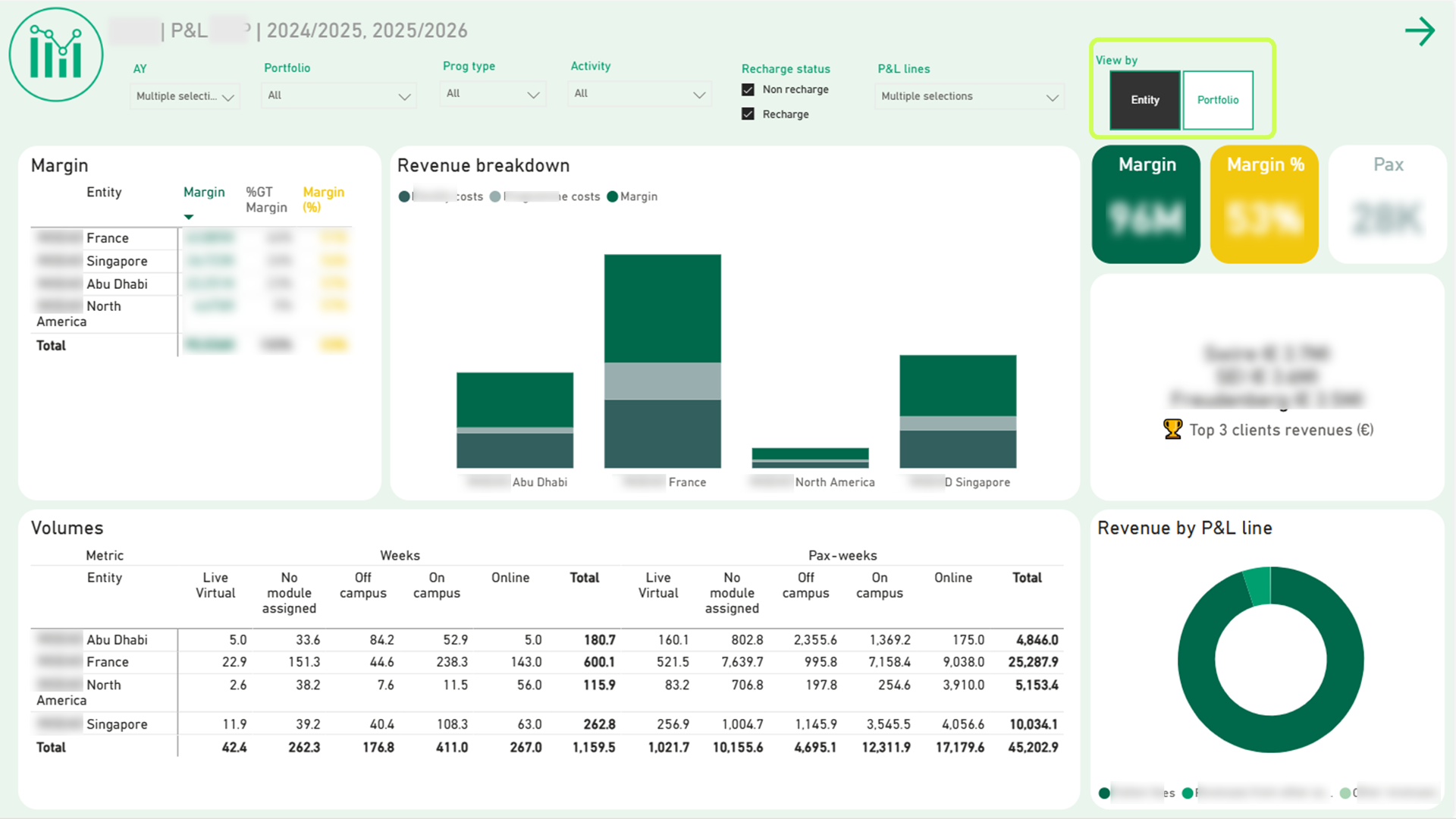Image resolution: width=1456 pixels, height=819 pixels.
Task: Open the P&L lines dropdown
Action: point(969,96)
